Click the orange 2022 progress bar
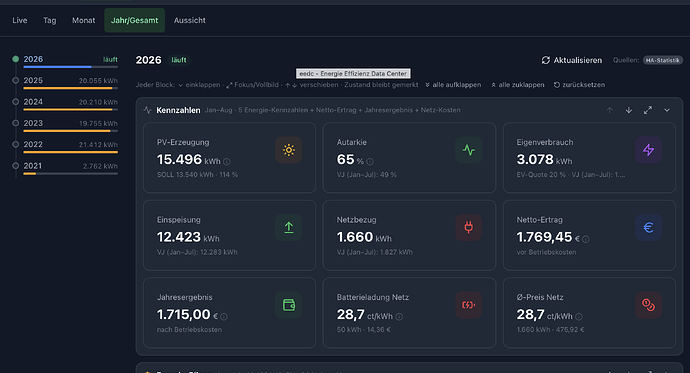Screen dimensions: 690x373 click(x=70, y=152)
